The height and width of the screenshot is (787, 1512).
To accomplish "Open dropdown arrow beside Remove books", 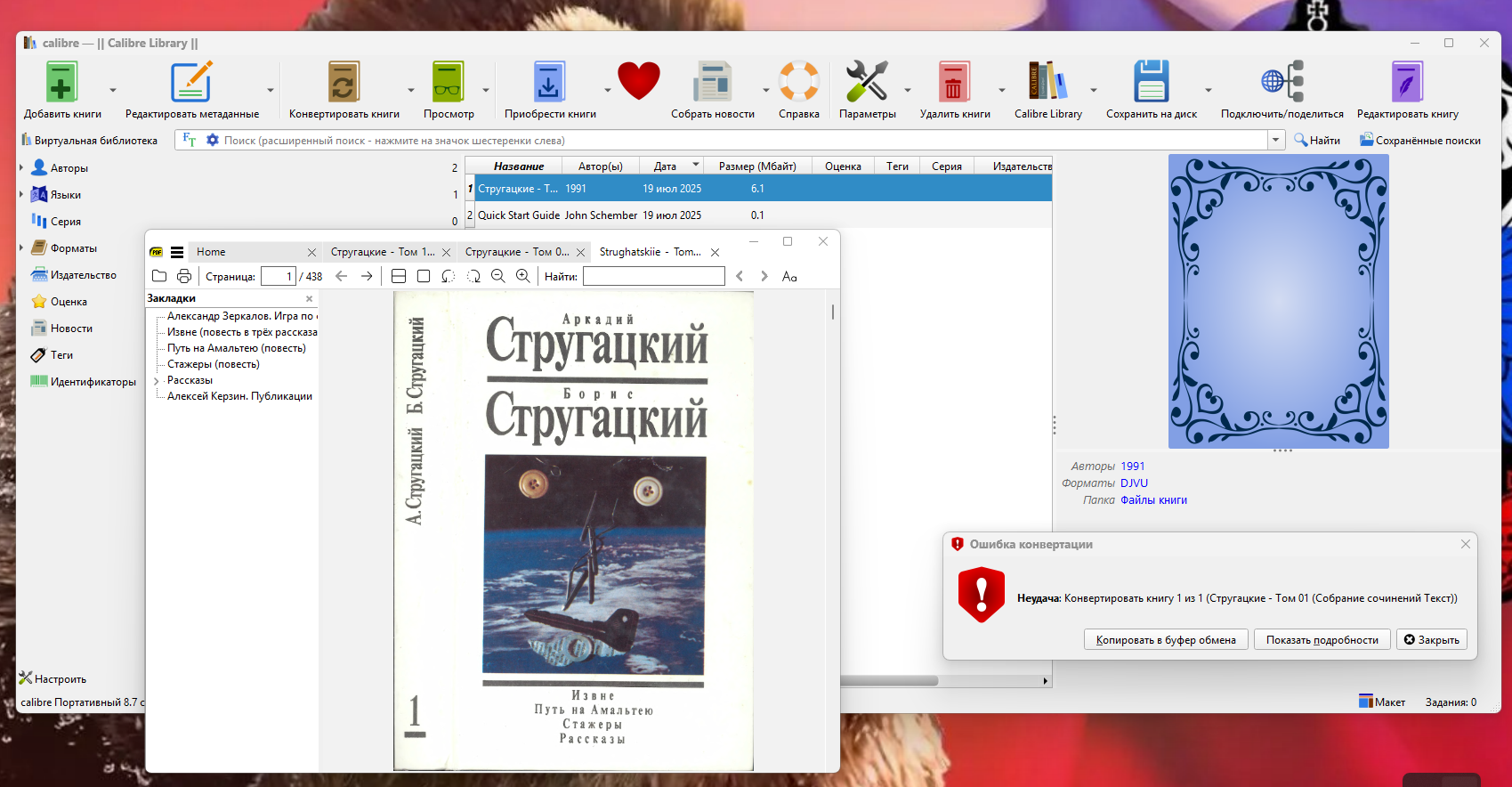I will pos(1002,90).
